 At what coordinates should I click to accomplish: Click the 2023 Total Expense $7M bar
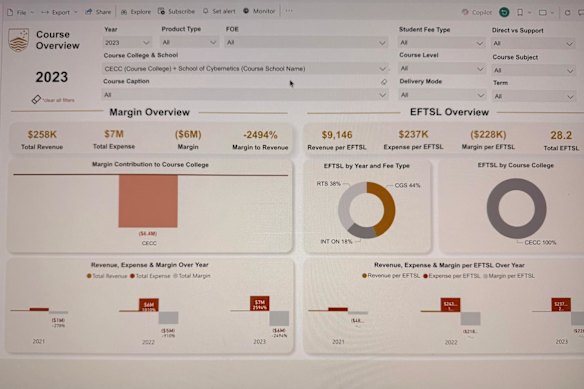[x=260, y=303]
